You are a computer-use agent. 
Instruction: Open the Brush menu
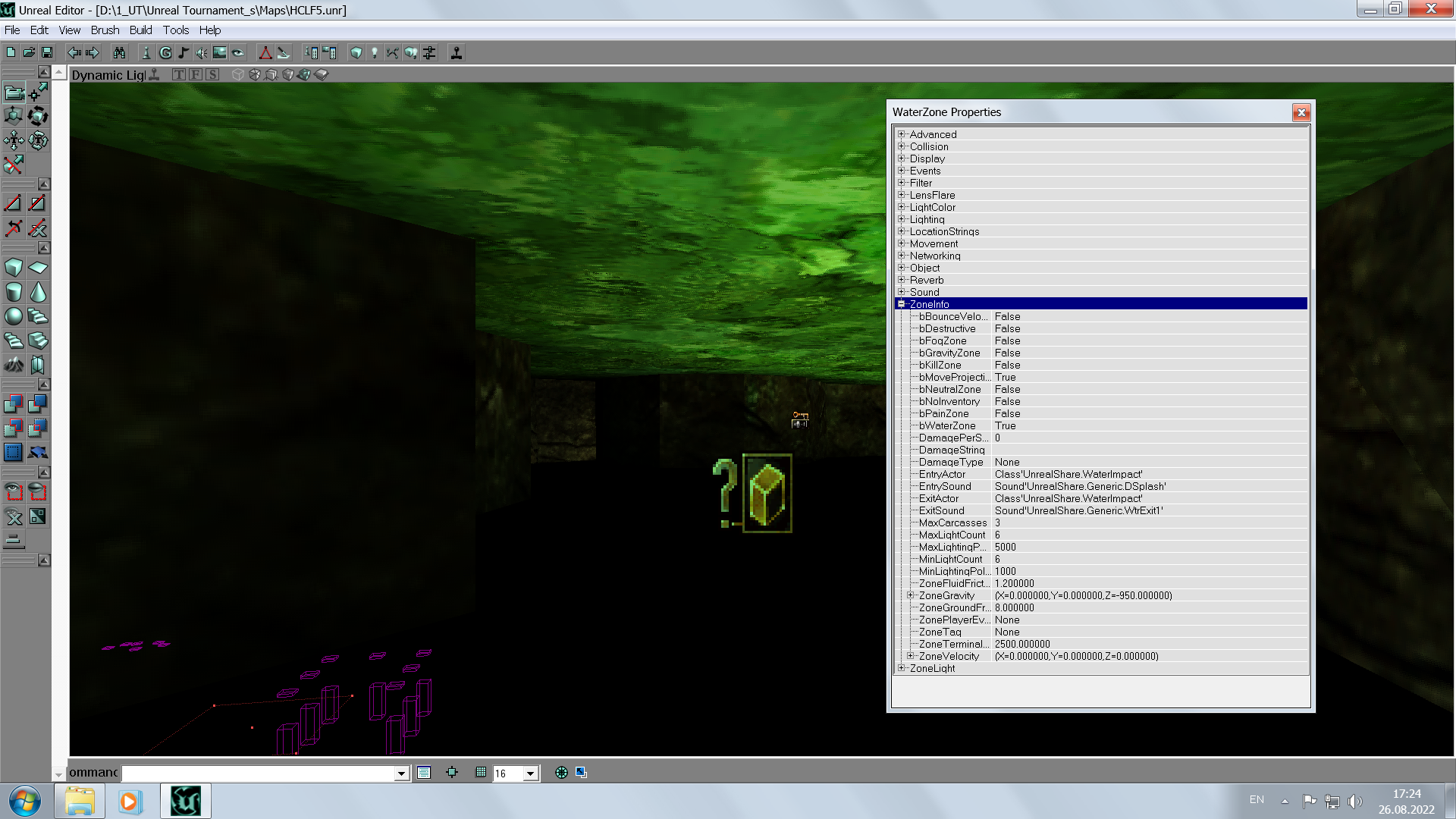pyautogui.click(x=105, y=30)
